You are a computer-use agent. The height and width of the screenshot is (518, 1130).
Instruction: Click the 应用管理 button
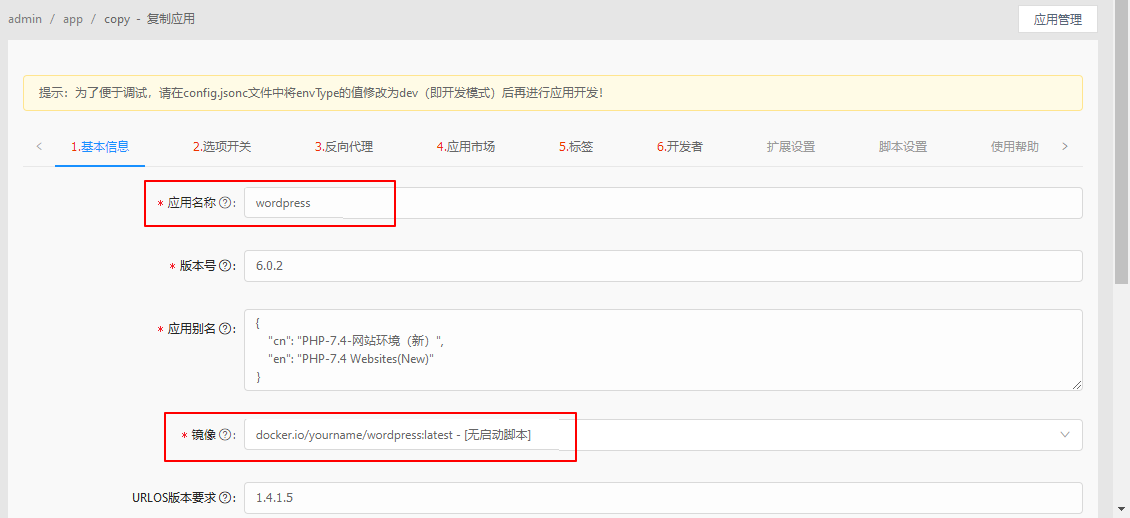1057,19
